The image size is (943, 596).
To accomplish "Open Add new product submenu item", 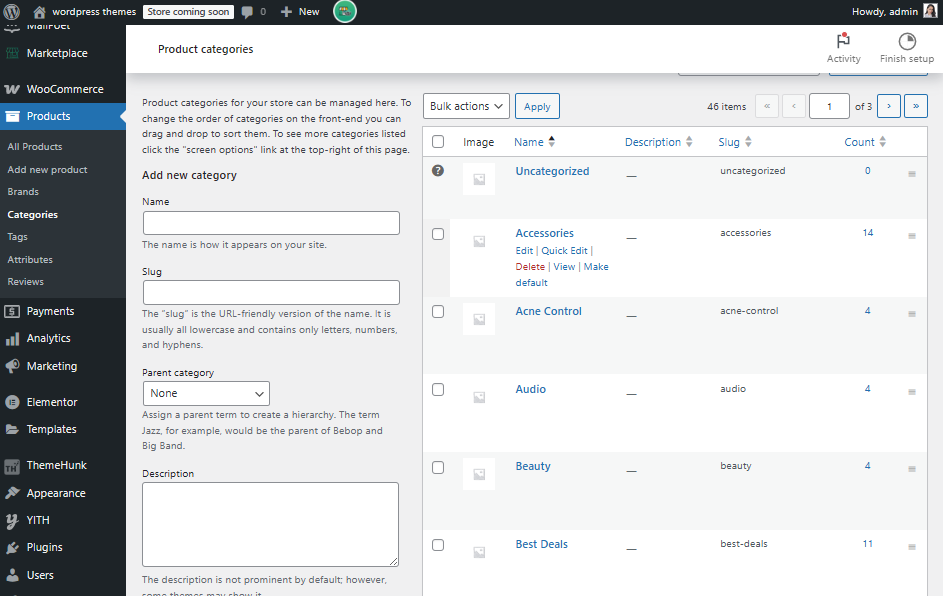I will 48,170.
